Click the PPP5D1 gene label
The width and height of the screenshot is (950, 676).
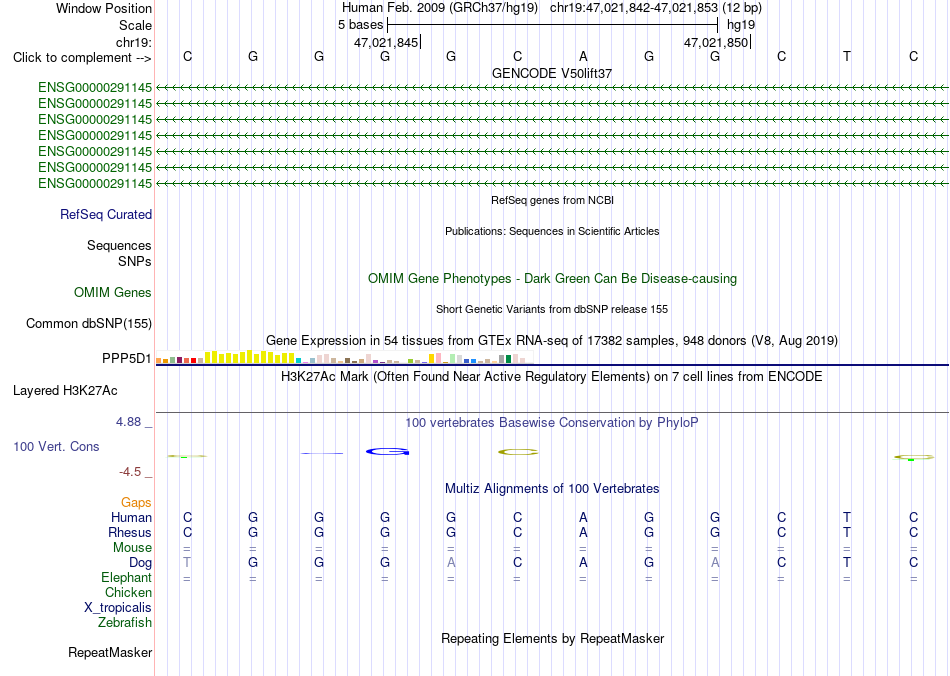(x=127, y=359)
